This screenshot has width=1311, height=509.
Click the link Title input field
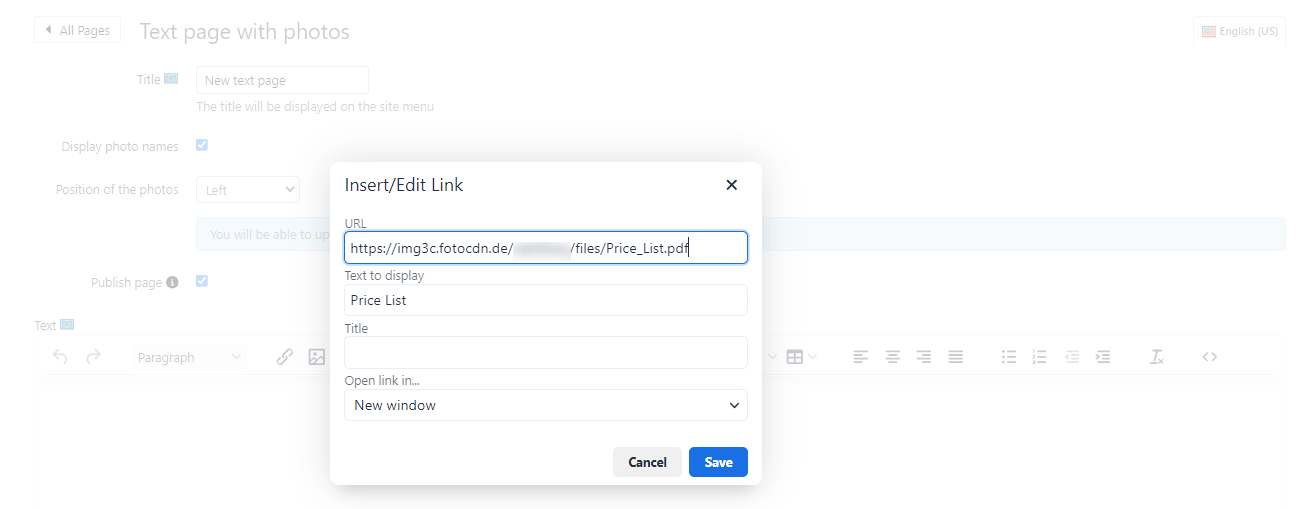point(546,352)
